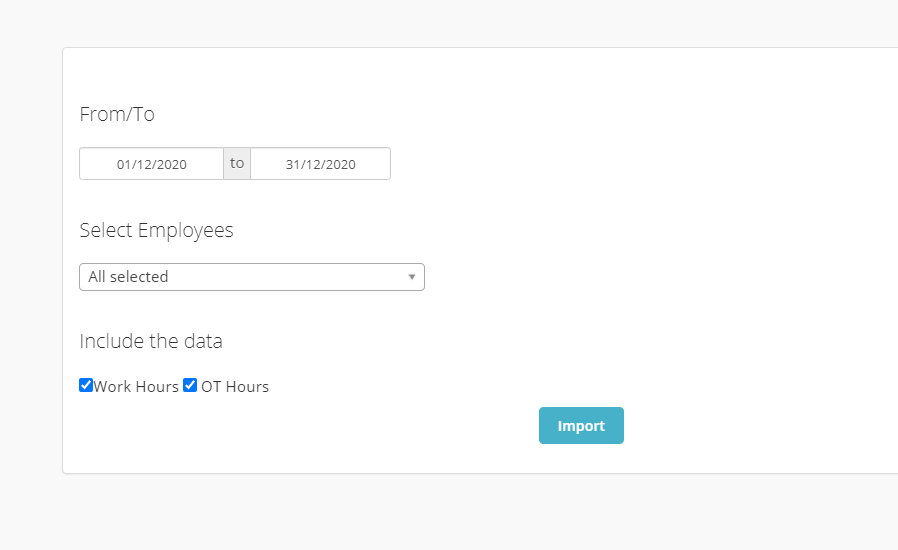Screen dimensions: 898x550
Task: Uncheck the OT Hours checkbox
Action: [190, 385]
